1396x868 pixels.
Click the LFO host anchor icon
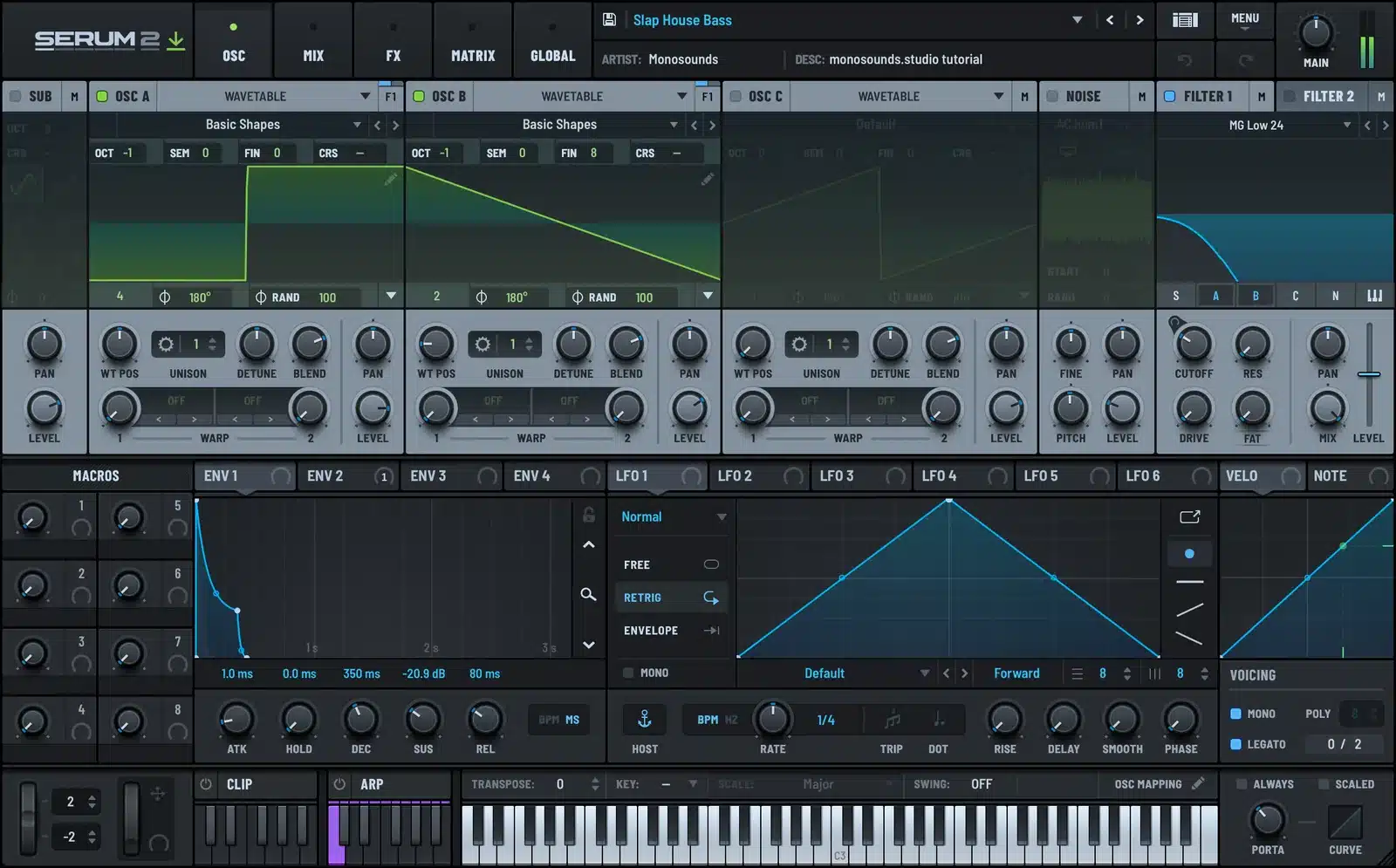click(645, 719)
